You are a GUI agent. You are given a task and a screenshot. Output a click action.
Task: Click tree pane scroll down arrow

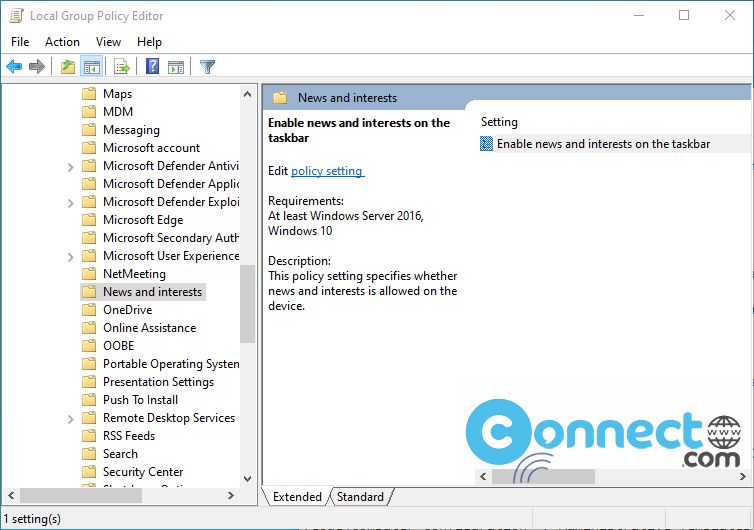pyautogui.click(x=247, y=479)
